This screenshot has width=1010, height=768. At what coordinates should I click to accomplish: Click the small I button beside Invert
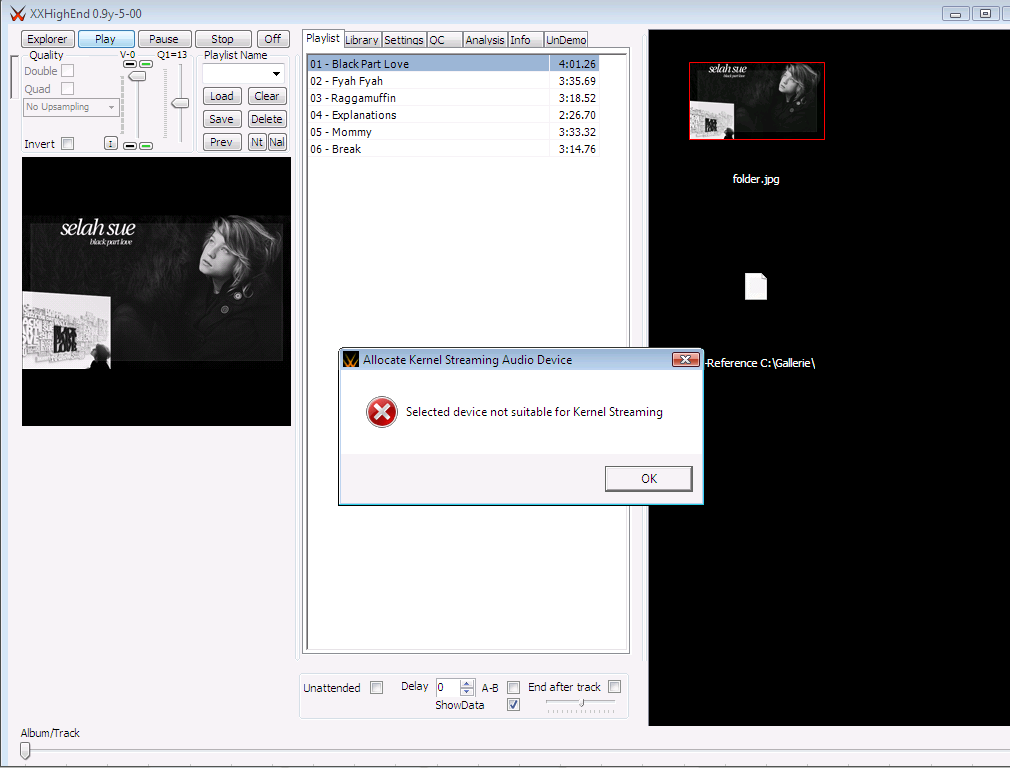coord(111,144)
